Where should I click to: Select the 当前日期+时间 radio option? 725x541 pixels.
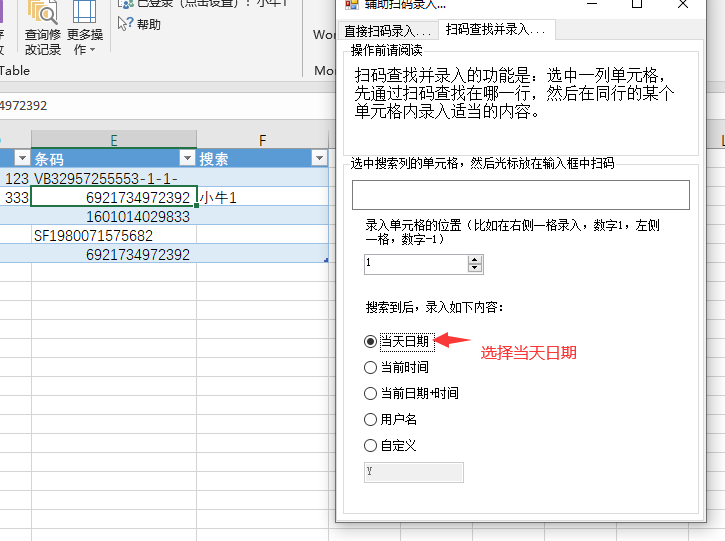pyautogui.click(x=371, y=393)
